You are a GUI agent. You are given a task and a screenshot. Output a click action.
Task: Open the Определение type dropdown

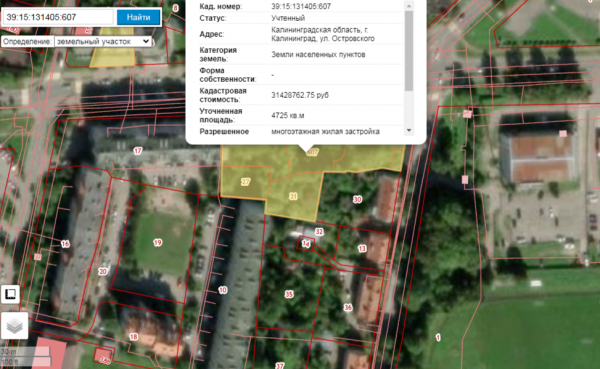point(103,41)
